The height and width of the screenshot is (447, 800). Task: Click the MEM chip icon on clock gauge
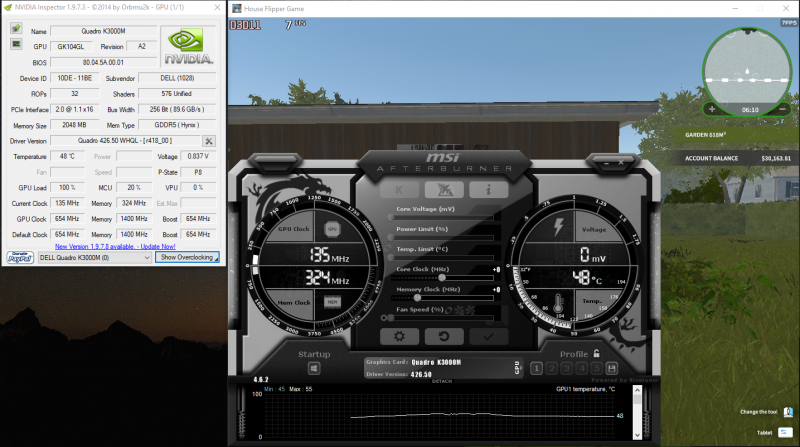[332, 302]
